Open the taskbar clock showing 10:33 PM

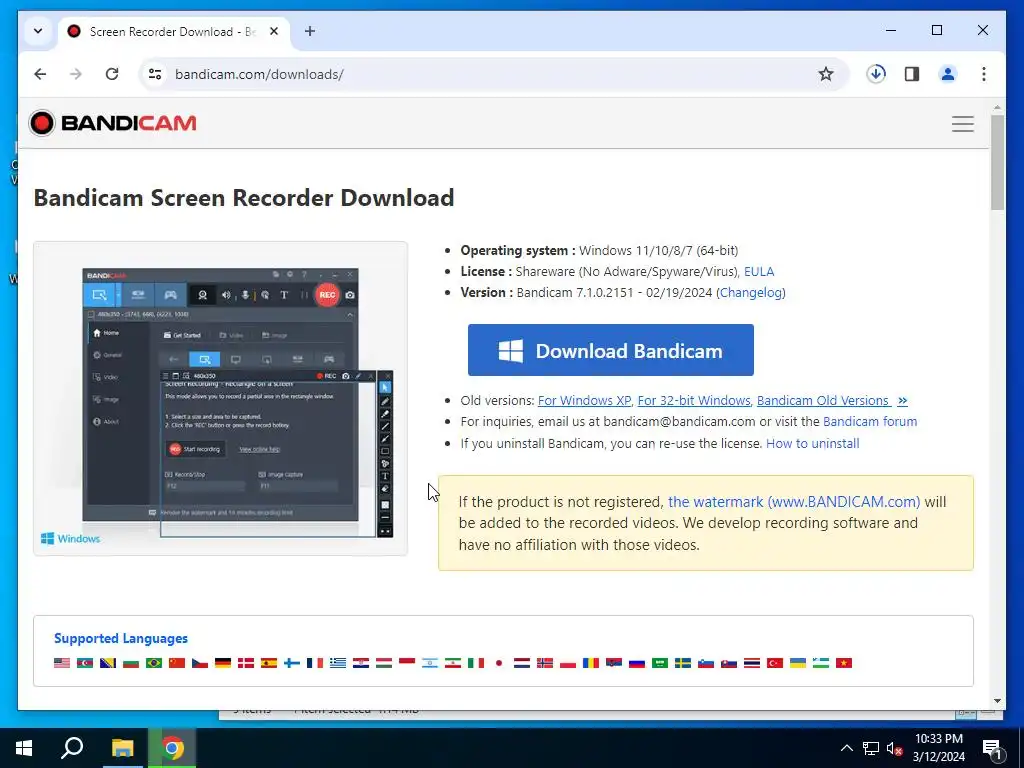click(x=938, y=748)
